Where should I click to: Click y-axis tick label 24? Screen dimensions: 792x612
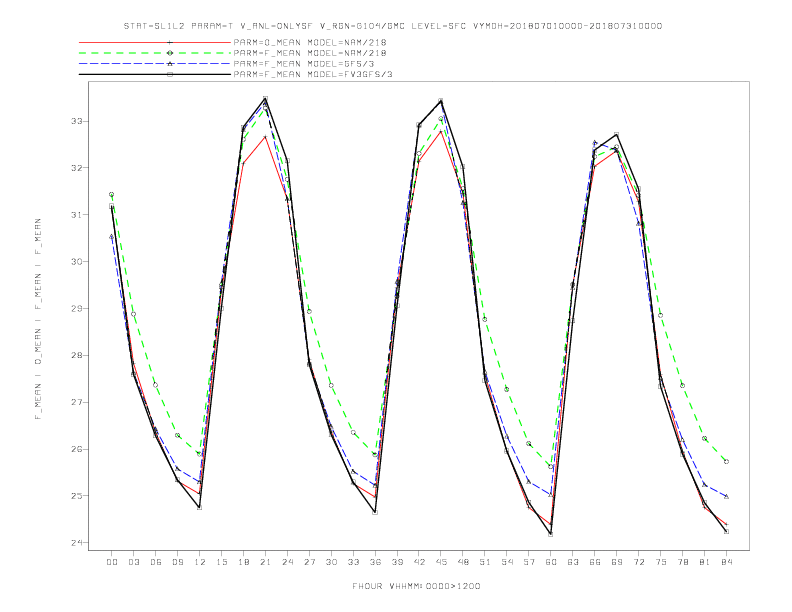[x=77, y=543]
